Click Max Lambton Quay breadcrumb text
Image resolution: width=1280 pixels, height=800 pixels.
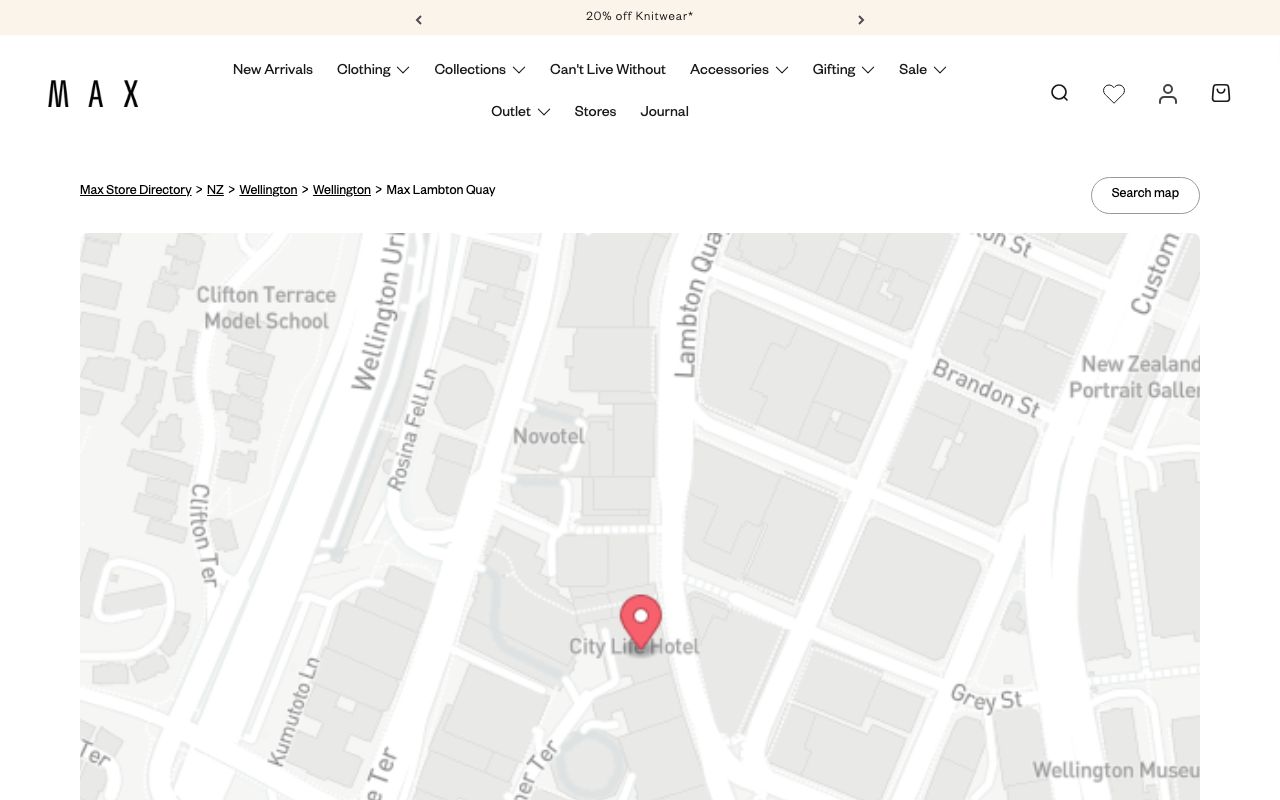pos(441,190)
